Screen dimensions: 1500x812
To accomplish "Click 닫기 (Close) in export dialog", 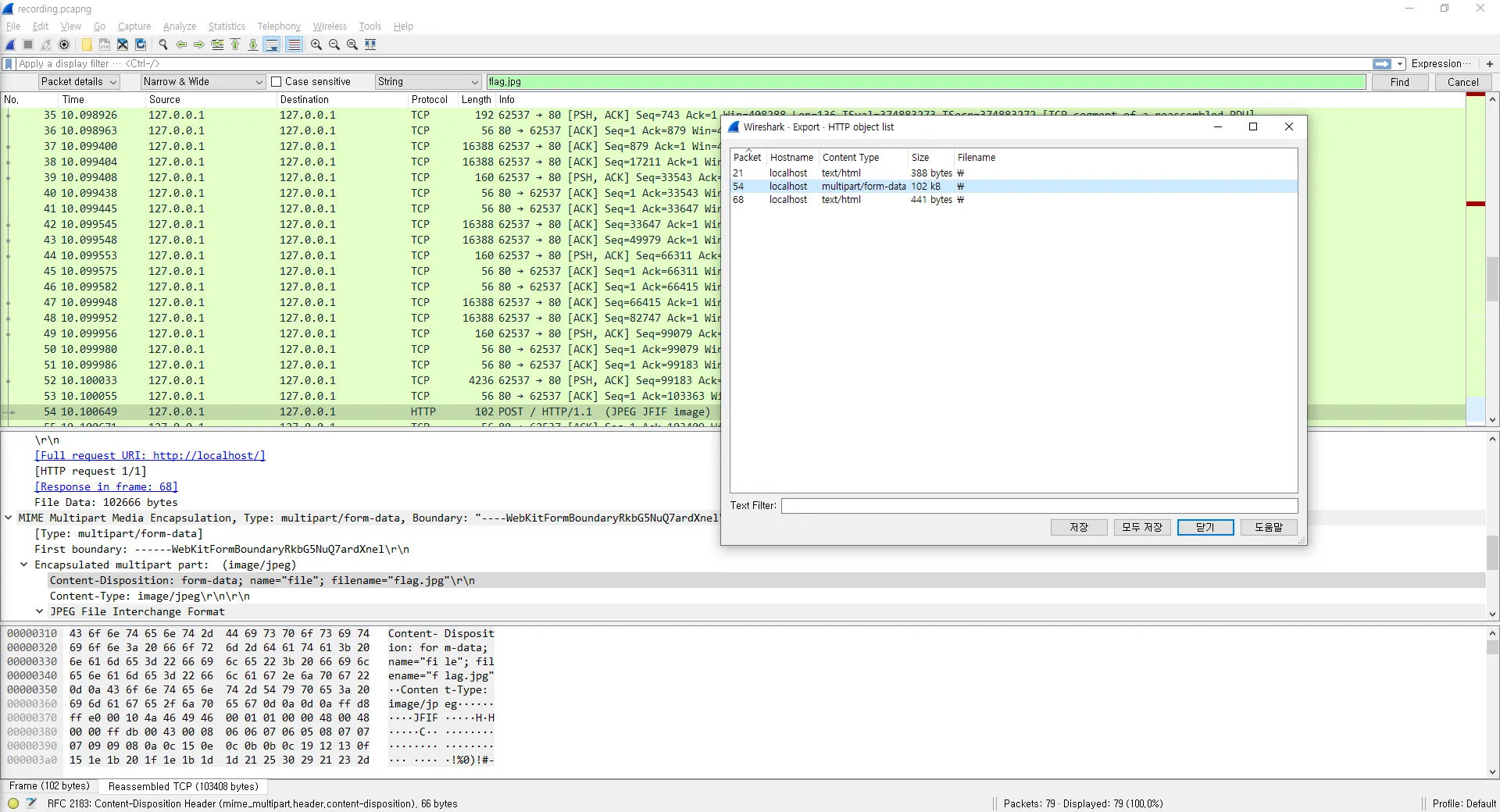I will coord(1205,527).
